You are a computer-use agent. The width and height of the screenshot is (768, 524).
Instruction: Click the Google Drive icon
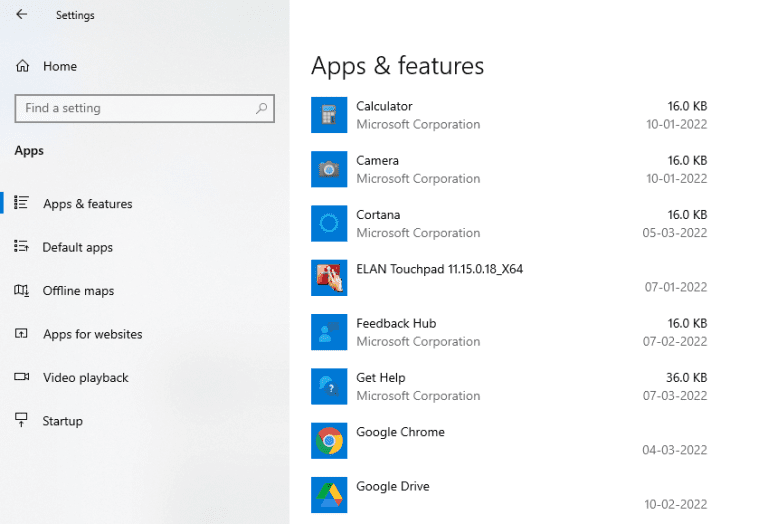coord(329,494)
